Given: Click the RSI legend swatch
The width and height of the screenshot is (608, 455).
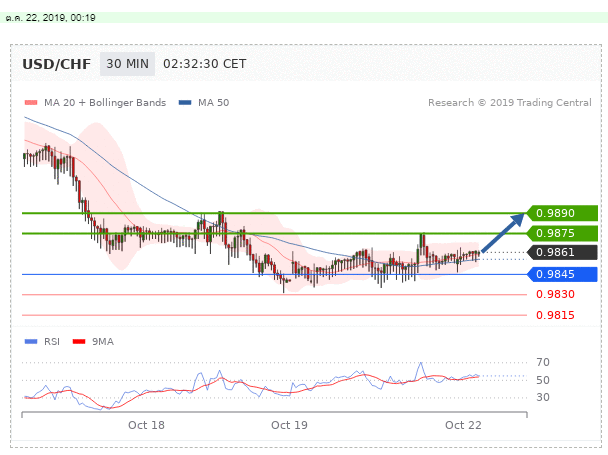Looking at the screenshot, I should 31,342.
